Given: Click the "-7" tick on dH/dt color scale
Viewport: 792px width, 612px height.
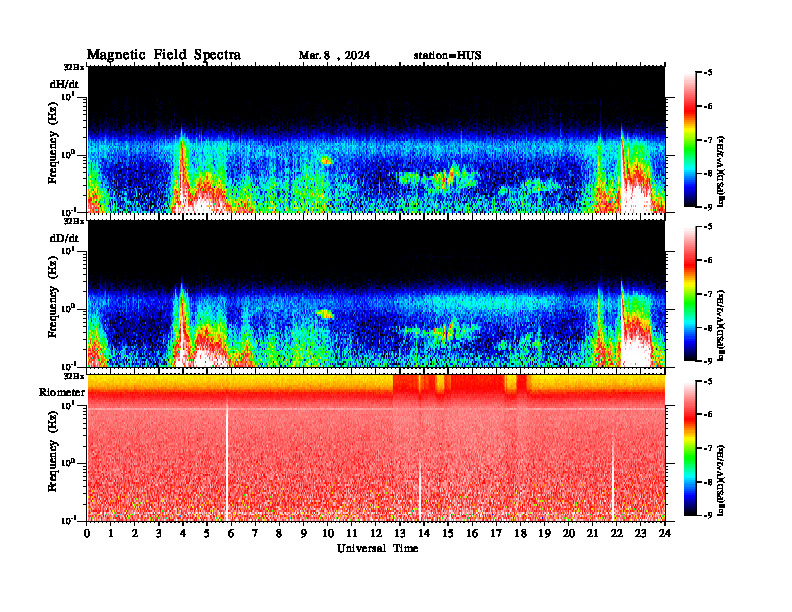Looking at the screenshot, I should coord(708,140).
